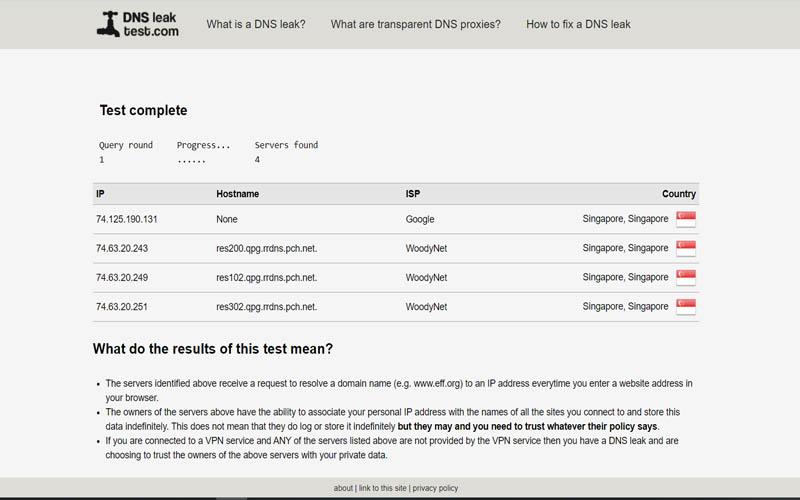Viewport: 800px width, 500px height.
Task: Click IP address 74.63.20.251
Action: [x=122, y=306]
